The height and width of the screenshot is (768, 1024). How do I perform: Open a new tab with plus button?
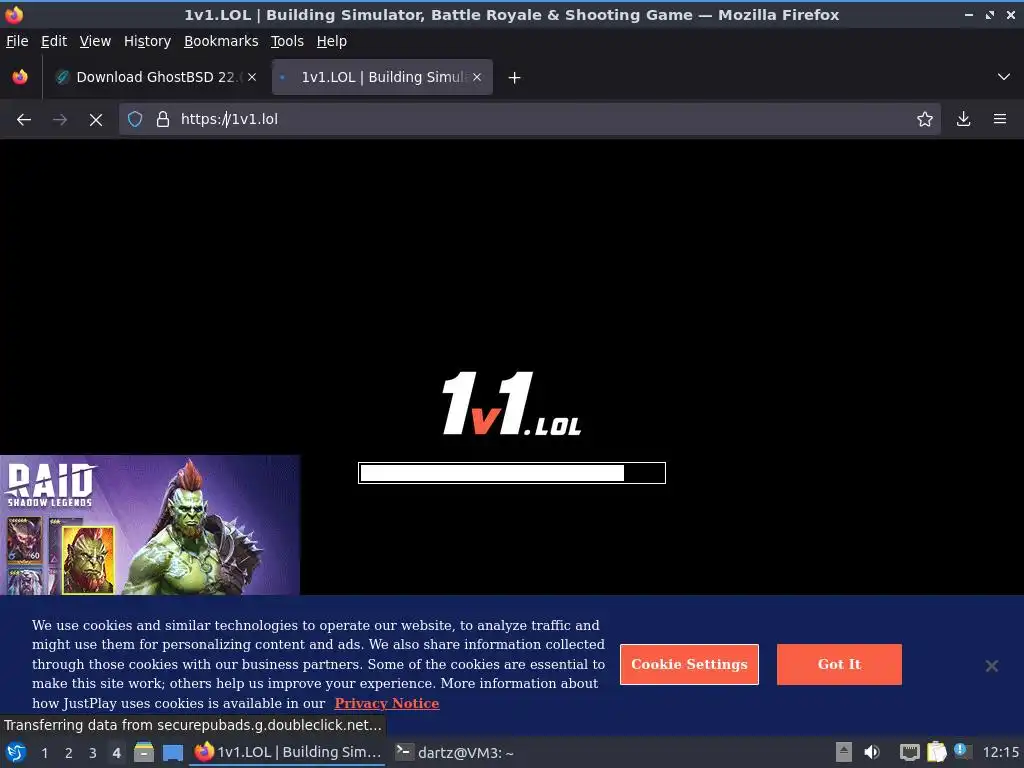(x=514, y=78)
